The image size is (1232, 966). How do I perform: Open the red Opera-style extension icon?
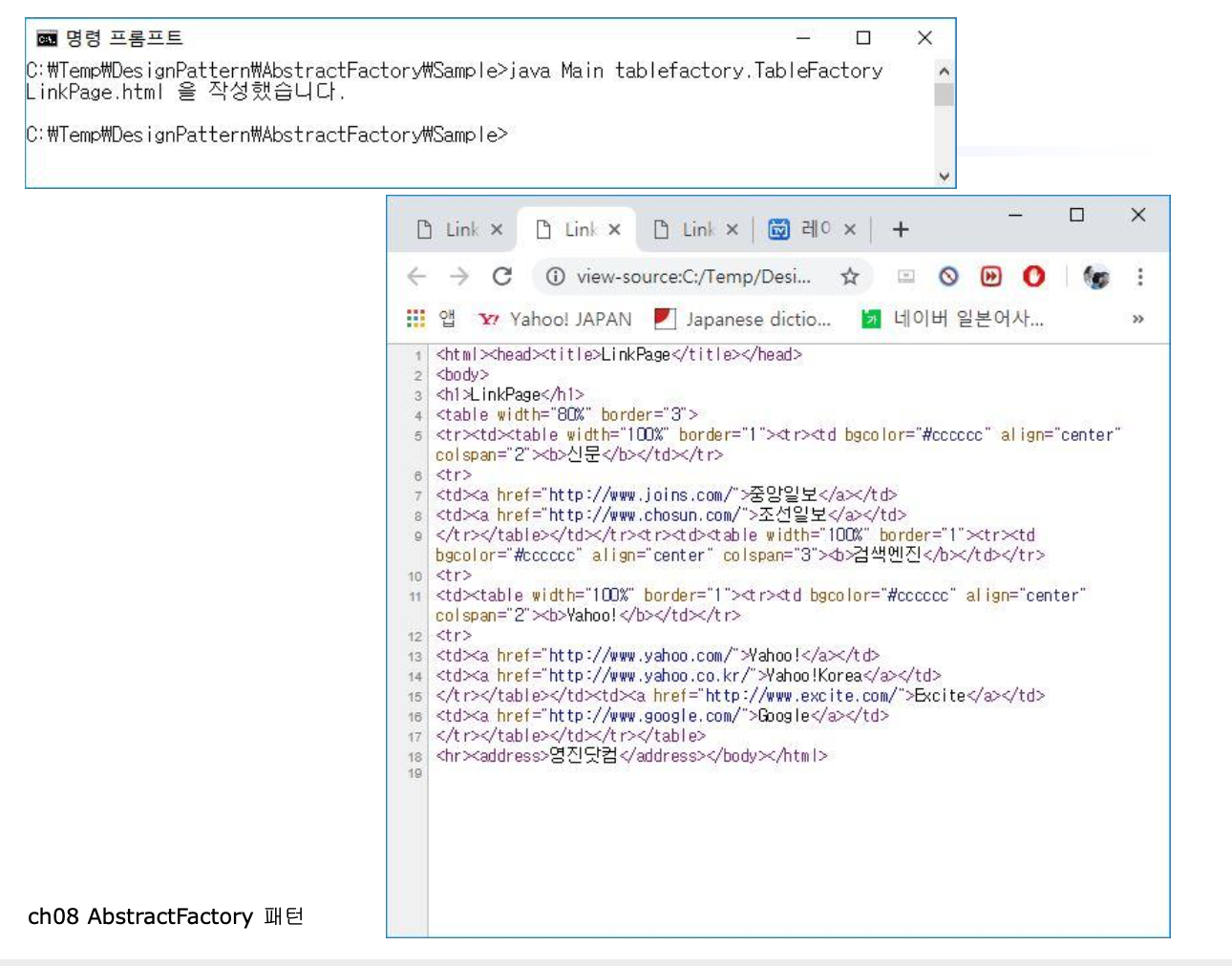(x=1033, y=277)
